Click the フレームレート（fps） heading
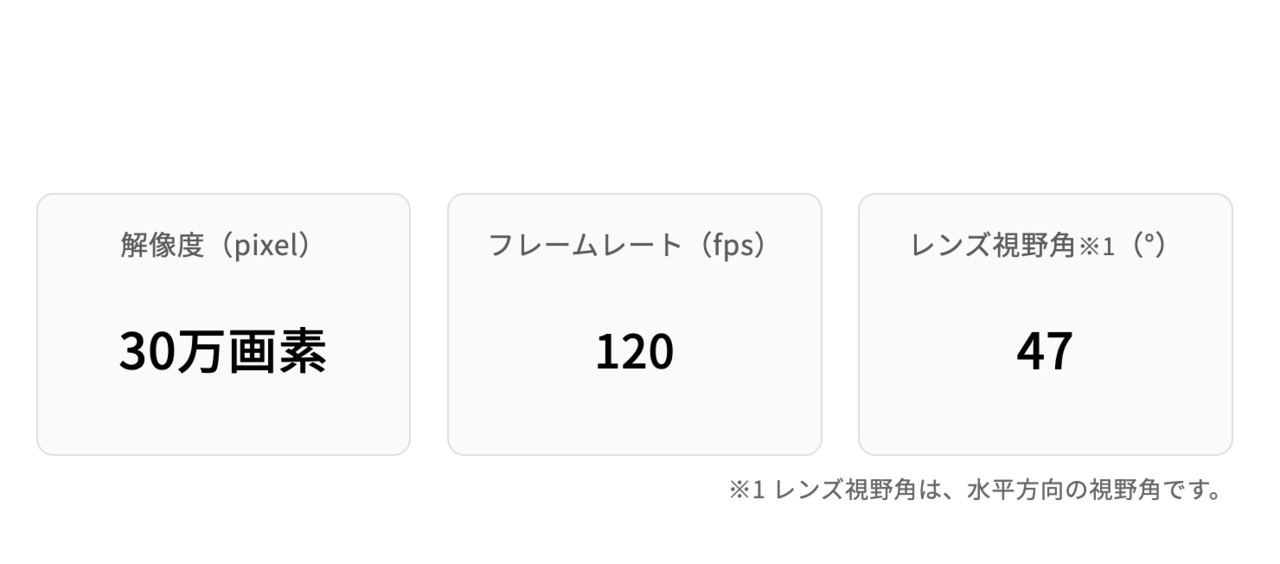This screenshot has height=564, width=1280. [634, 245]
